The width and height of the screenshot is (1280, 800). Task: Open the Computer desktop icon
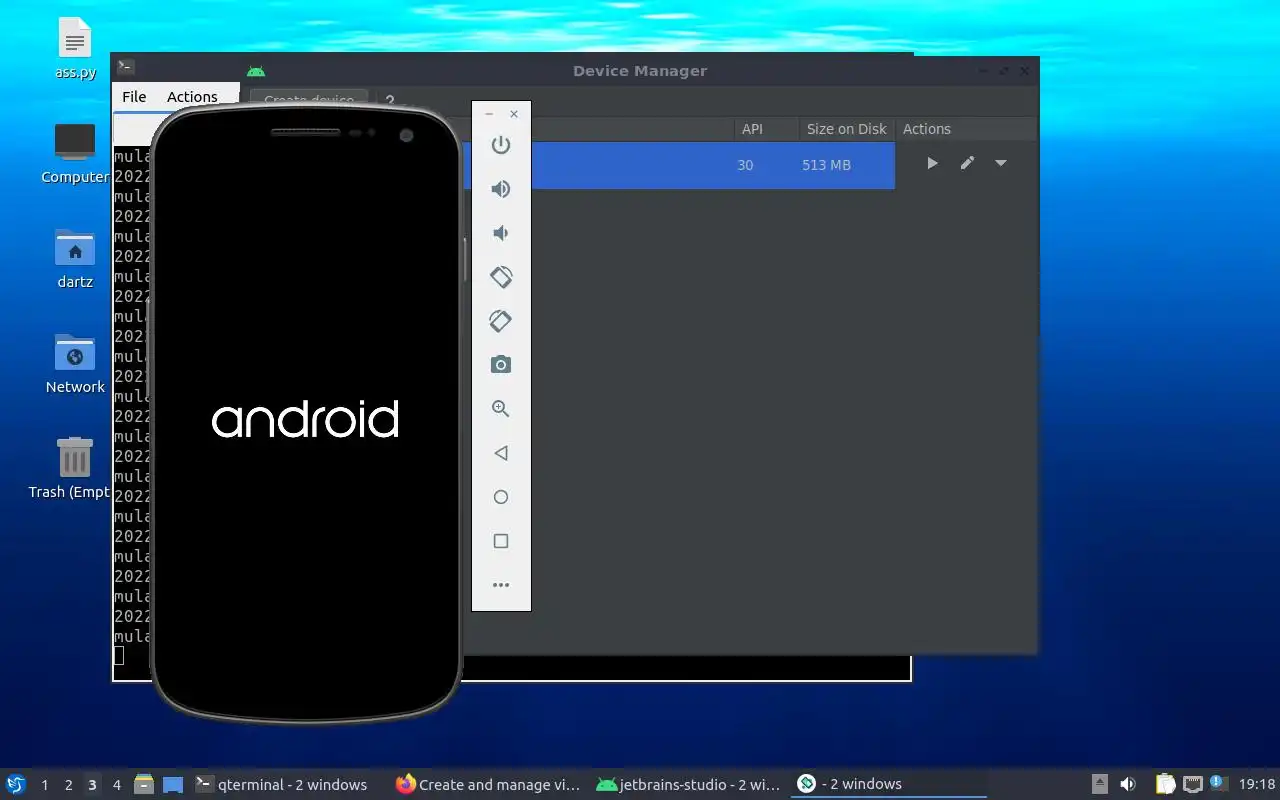(75, 154)
